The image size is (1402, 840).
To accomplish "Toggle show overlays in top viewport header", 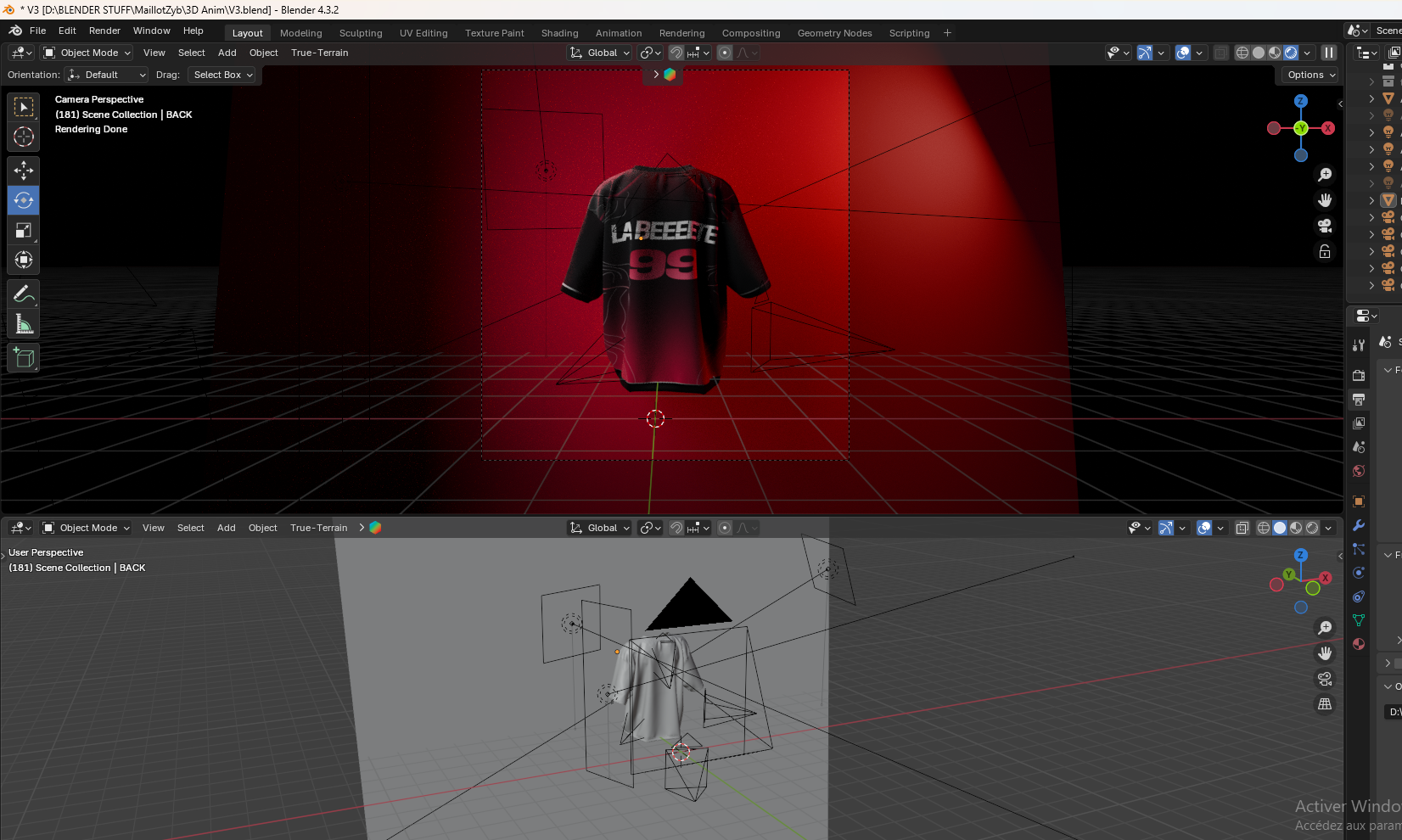I will (x=1182, y=53).
